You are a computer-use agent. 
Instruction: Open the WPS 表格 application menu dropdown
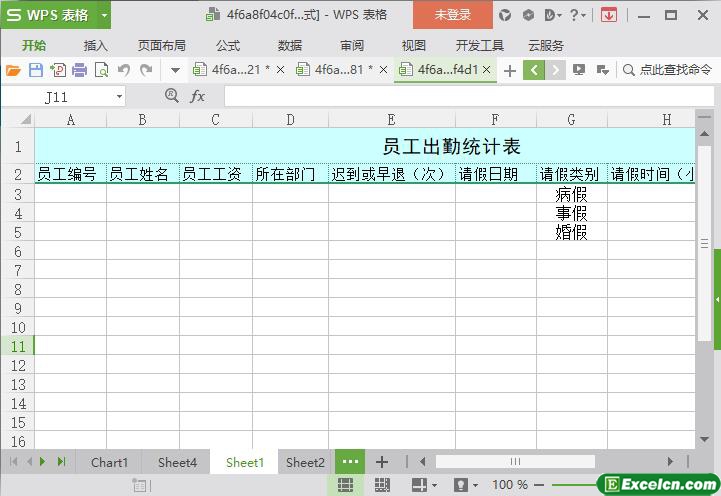tap(56, 15)
